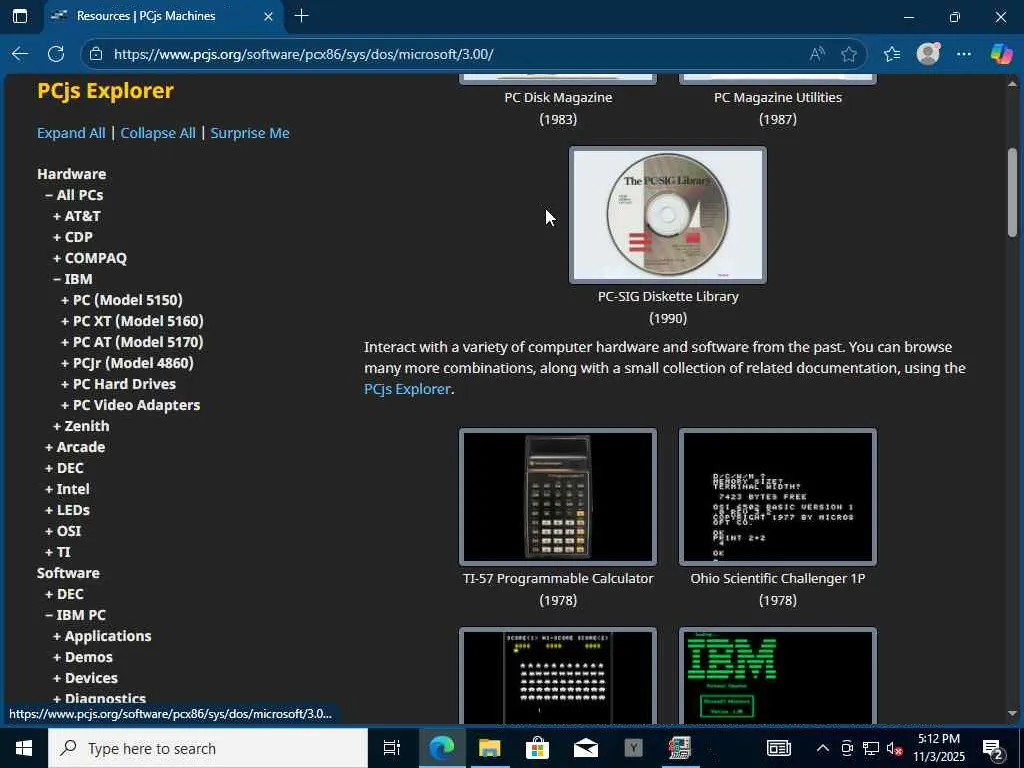Click the Type here to search box
This screenshot has width=1024, height=768.
tap(208, 748)
